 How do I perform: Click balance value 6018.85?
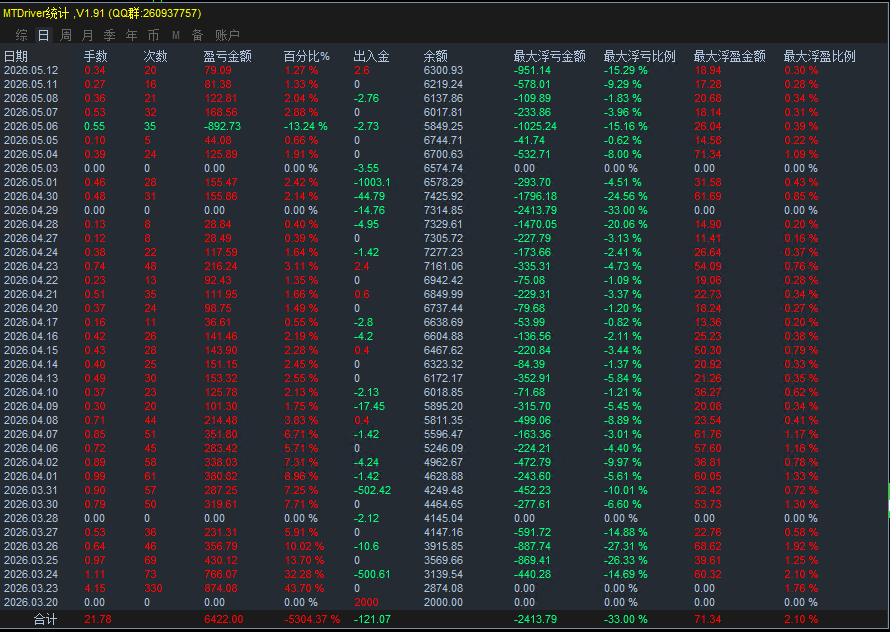[x=443, y=392]
